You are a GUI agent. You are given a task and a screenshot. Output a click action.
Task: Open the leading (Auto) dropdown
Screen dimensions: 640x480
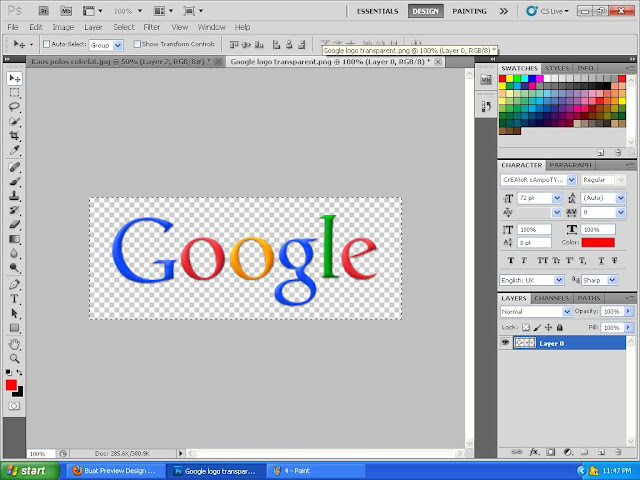click(621, 198)
